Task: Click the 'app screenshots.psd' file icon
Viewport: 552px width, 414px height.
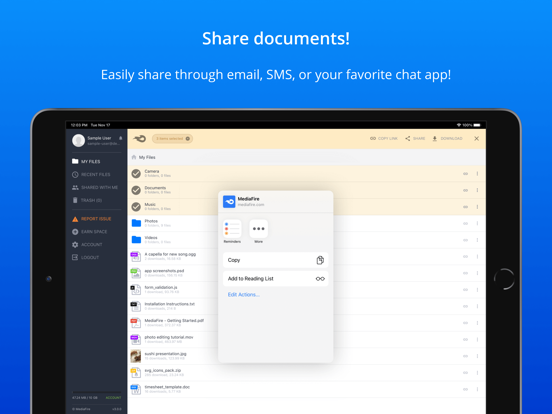Action: 136,273
